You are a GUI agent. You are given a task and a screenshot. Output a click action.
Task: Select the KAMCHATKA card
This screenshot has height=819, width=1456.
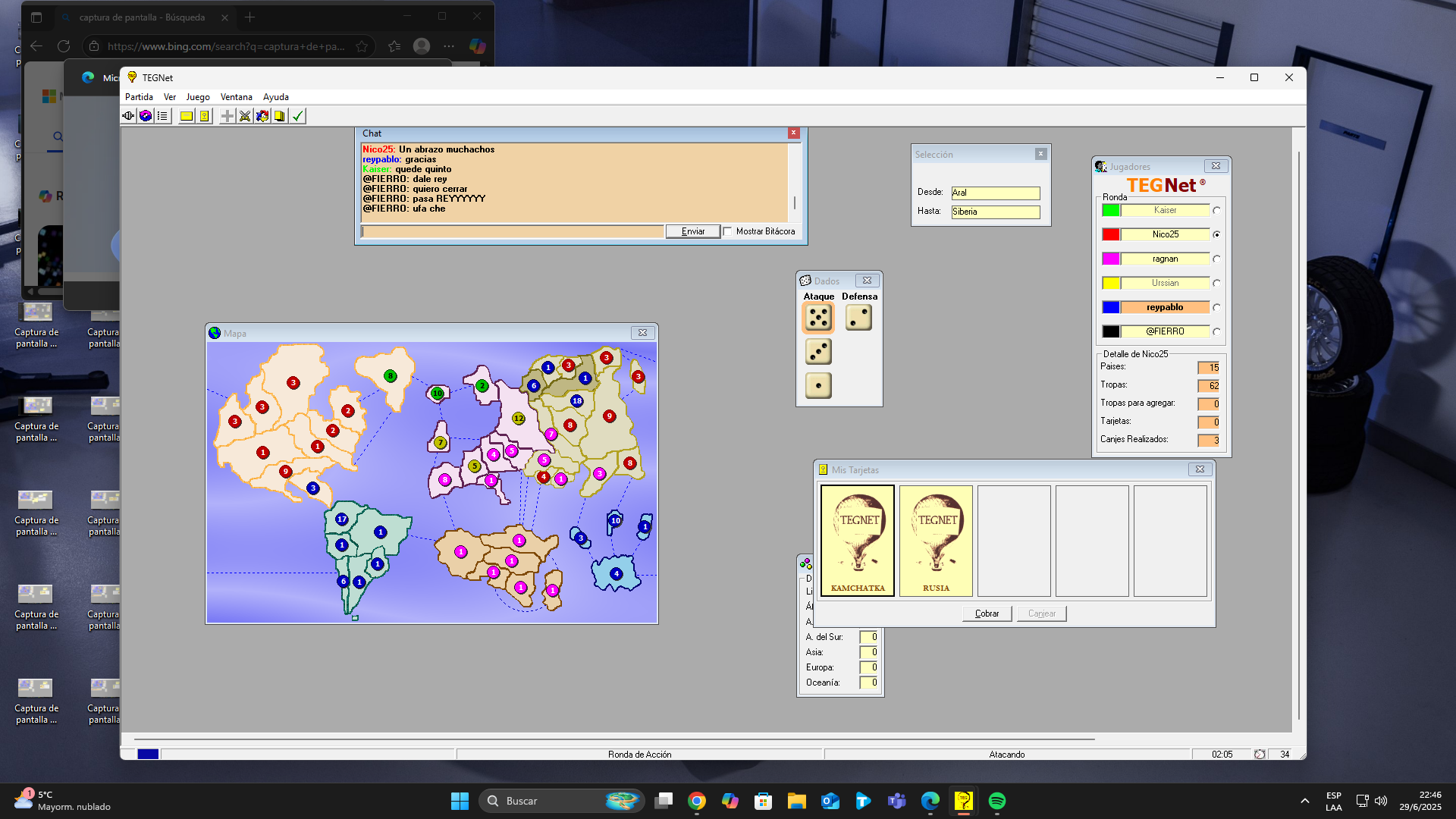(x=858, y=541)
